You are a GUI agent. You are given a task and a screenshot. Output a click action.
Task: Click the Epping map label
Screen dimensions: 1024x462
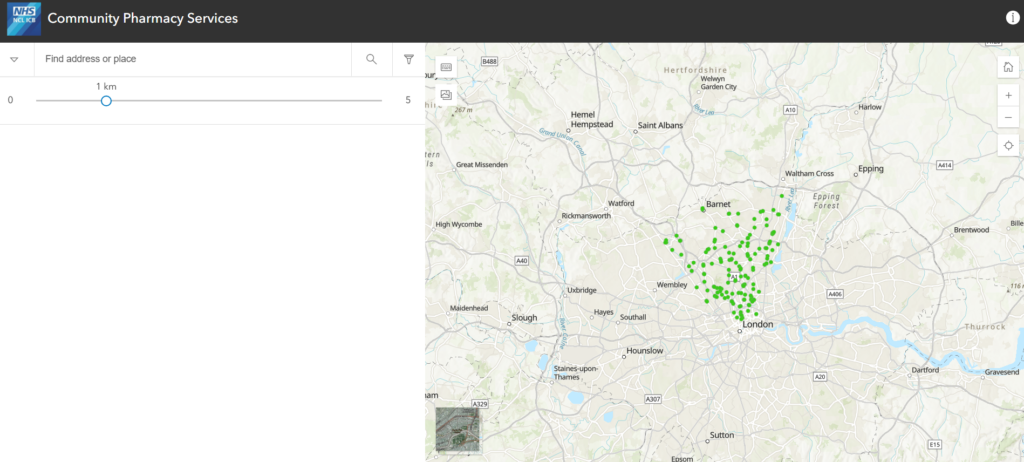871,169
